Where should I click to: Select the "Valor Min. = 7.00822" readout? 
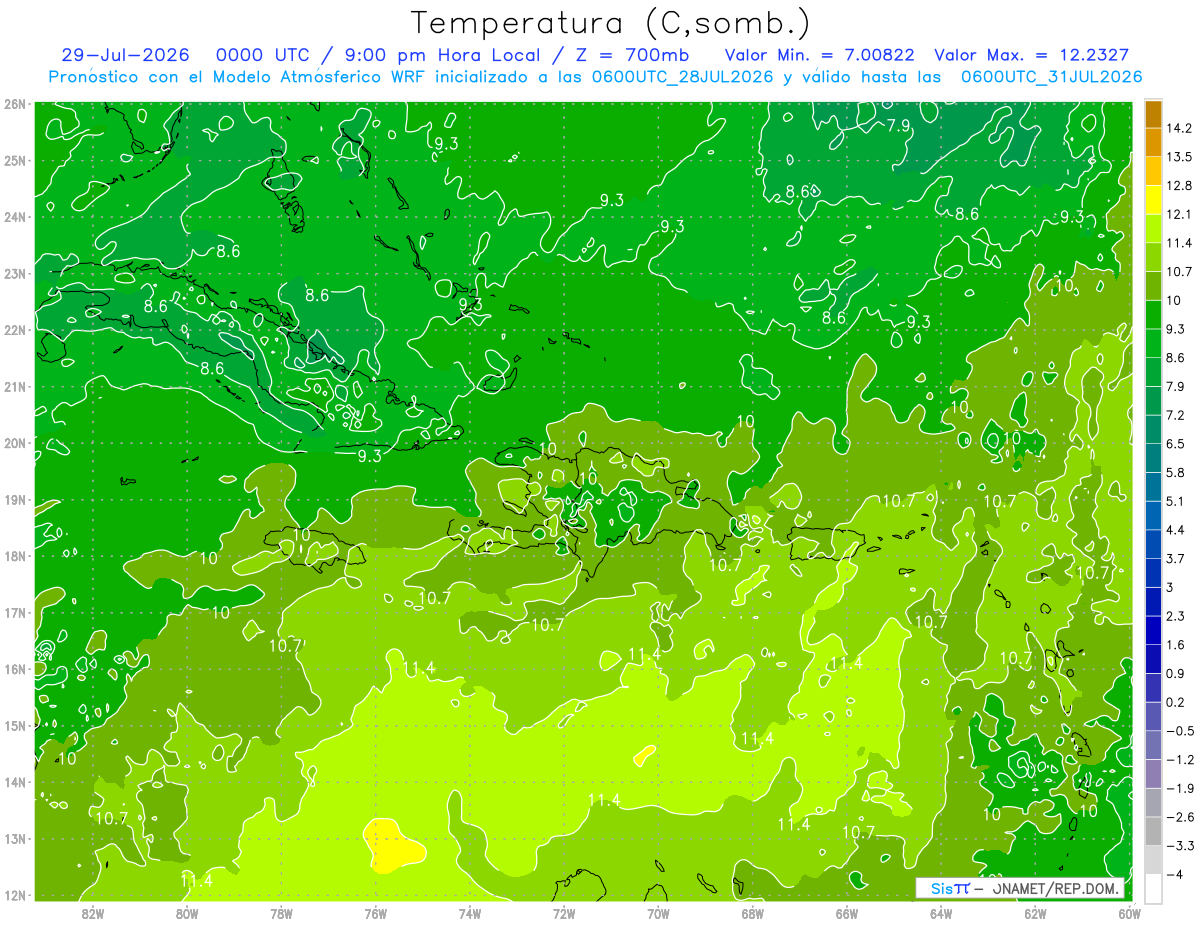[819, 55]
